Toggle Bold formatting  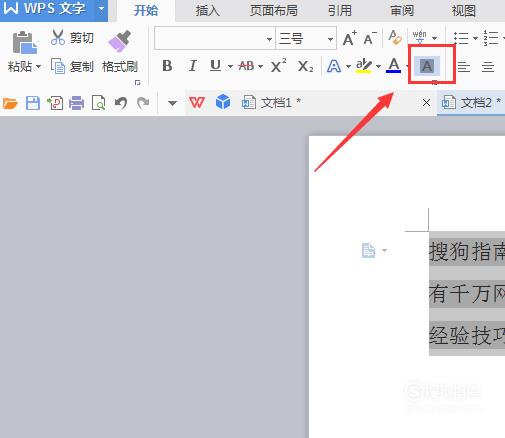[x=167, y=66]
